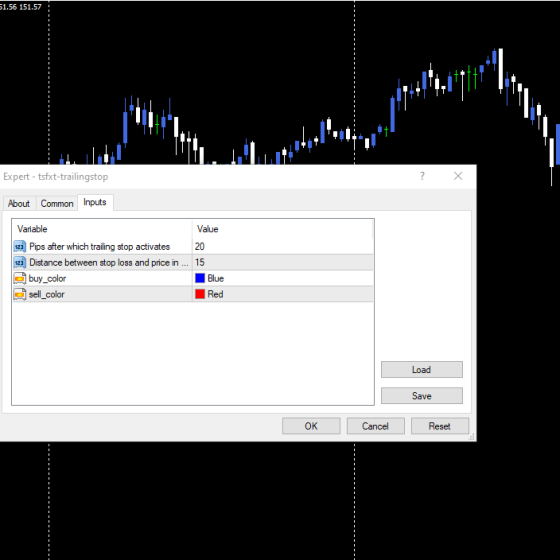Click the dialog resize grip corner
Image resolution: width=560 pixels, height=560 pixels.
471,437
